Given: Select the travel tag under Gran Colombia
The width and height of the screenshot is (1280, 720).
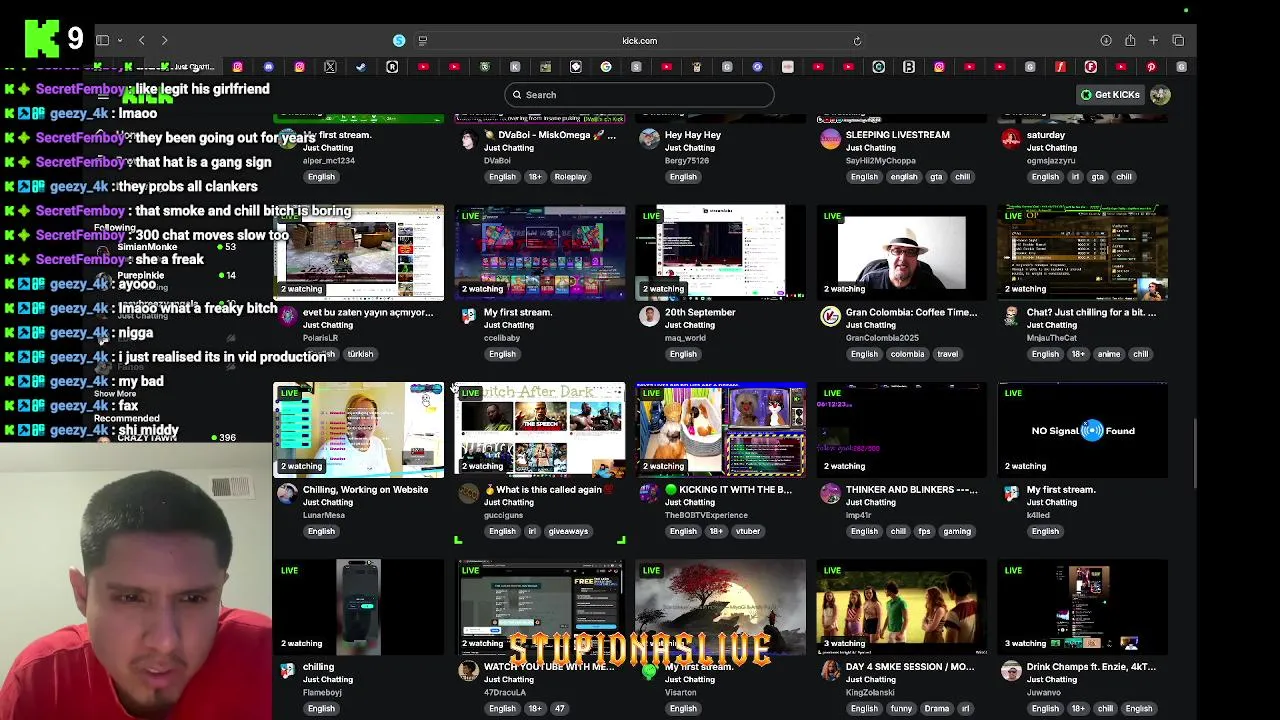Looking at the screenshot, I should (947, 354).
